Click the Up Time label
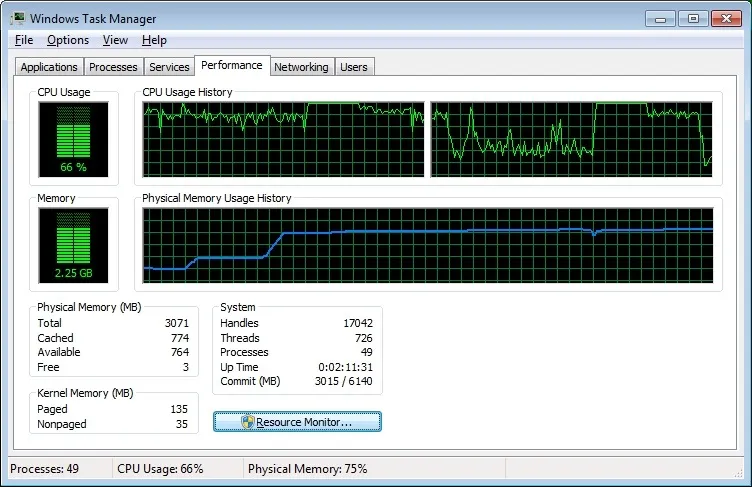752x487 pixels. (x=239, y=367)
